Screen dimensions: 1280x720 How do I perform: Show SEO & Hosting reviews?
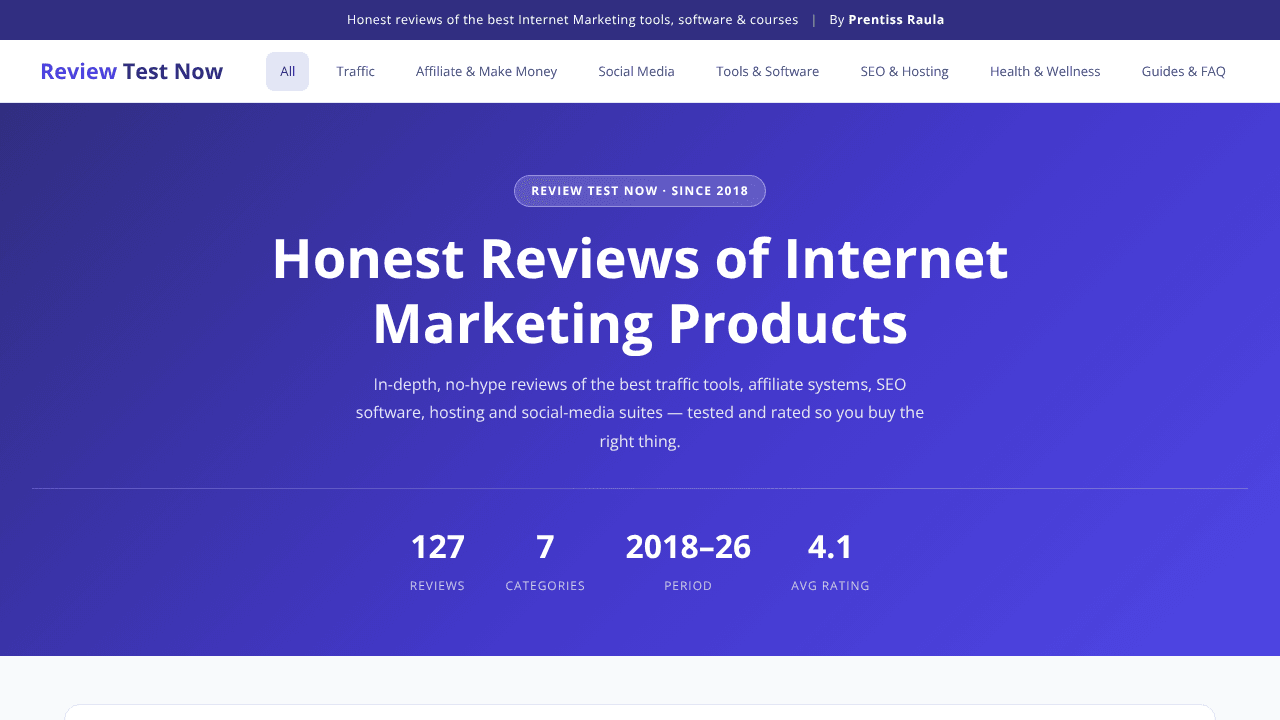tap(904, 71)
